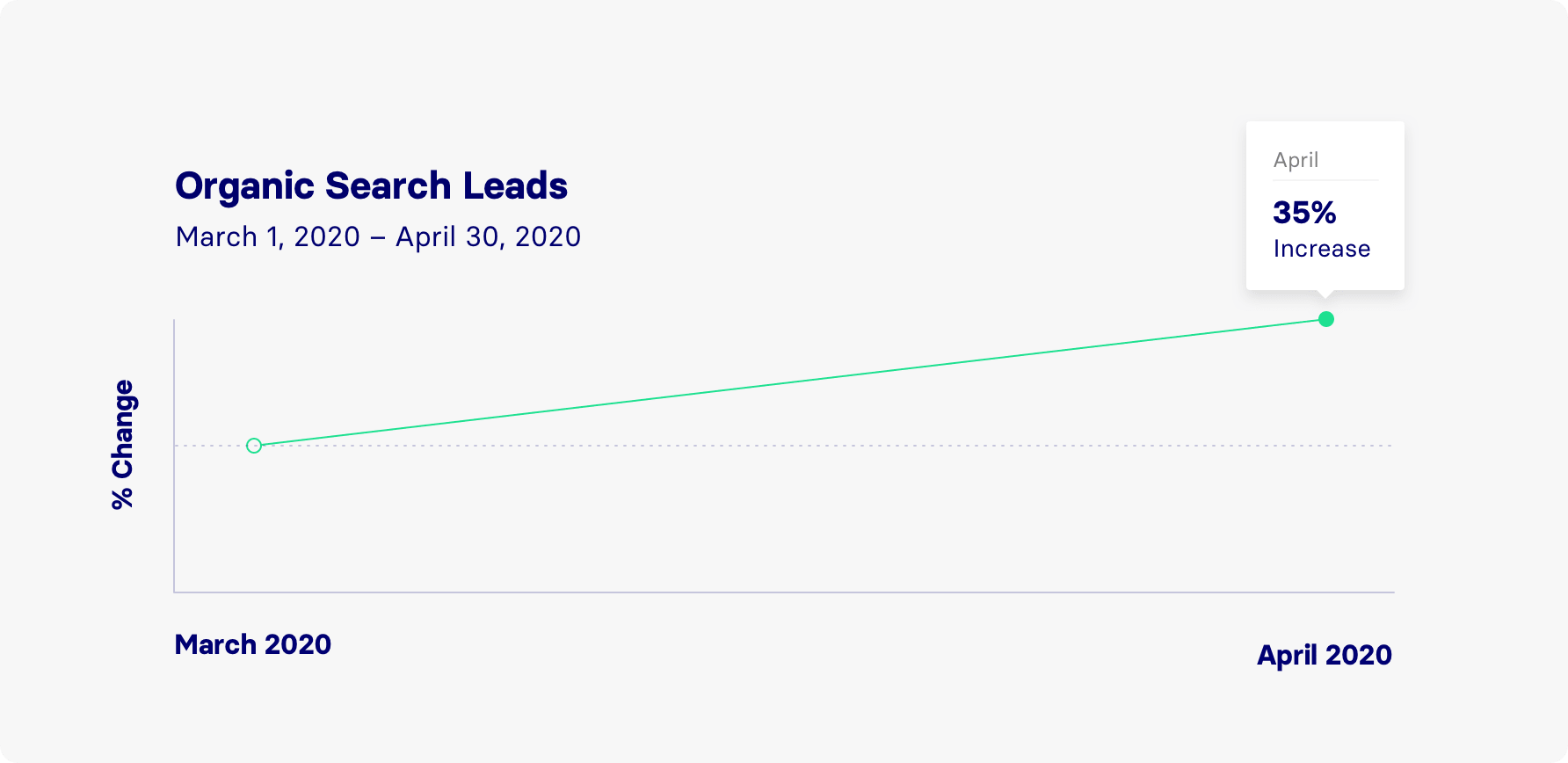Click the "April 30, 2020" end date

coord(488,236)
